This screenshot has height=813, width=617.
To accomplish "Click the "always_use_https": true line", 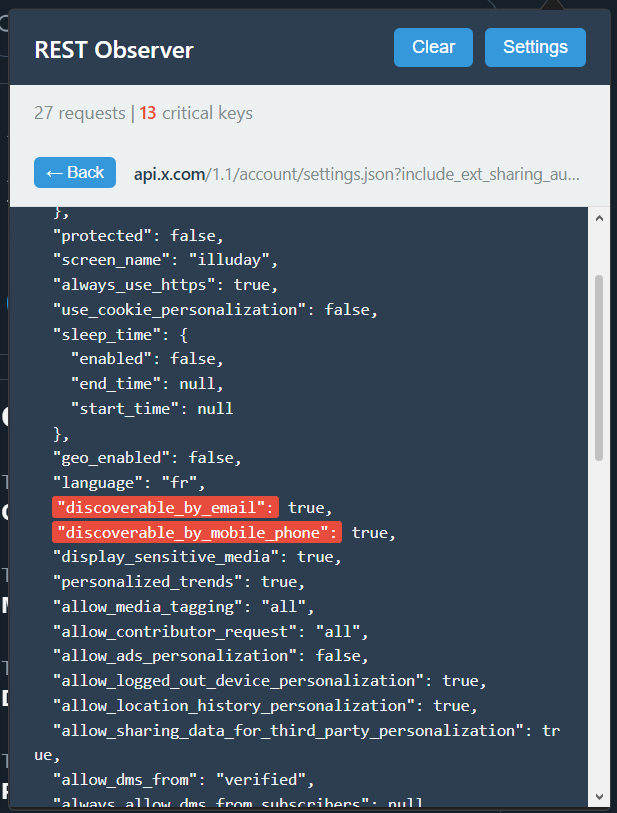I will point(165,285).
